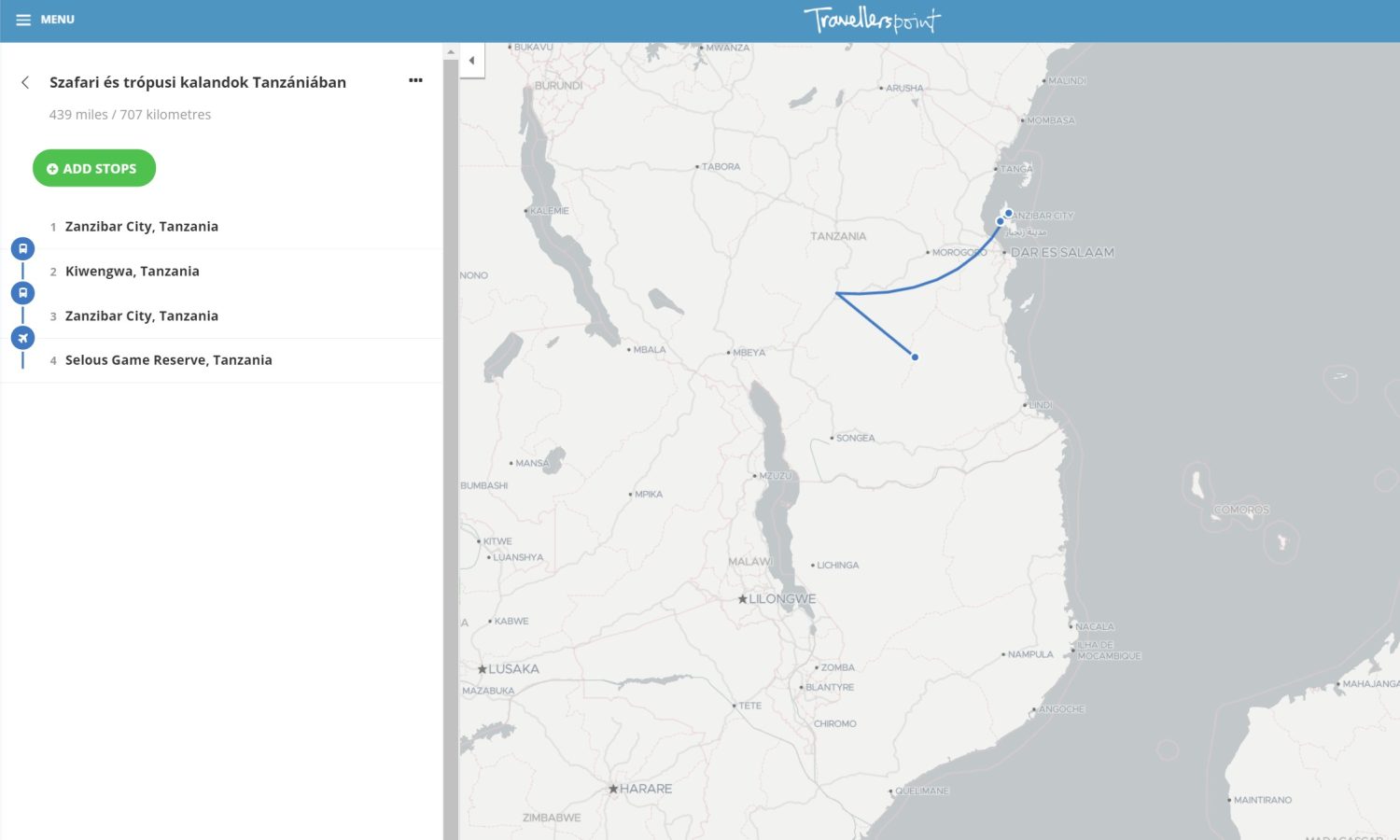Click the Travellerspoint logo
The height and width of the screenshot is (840, 1400).
[872, 20]
